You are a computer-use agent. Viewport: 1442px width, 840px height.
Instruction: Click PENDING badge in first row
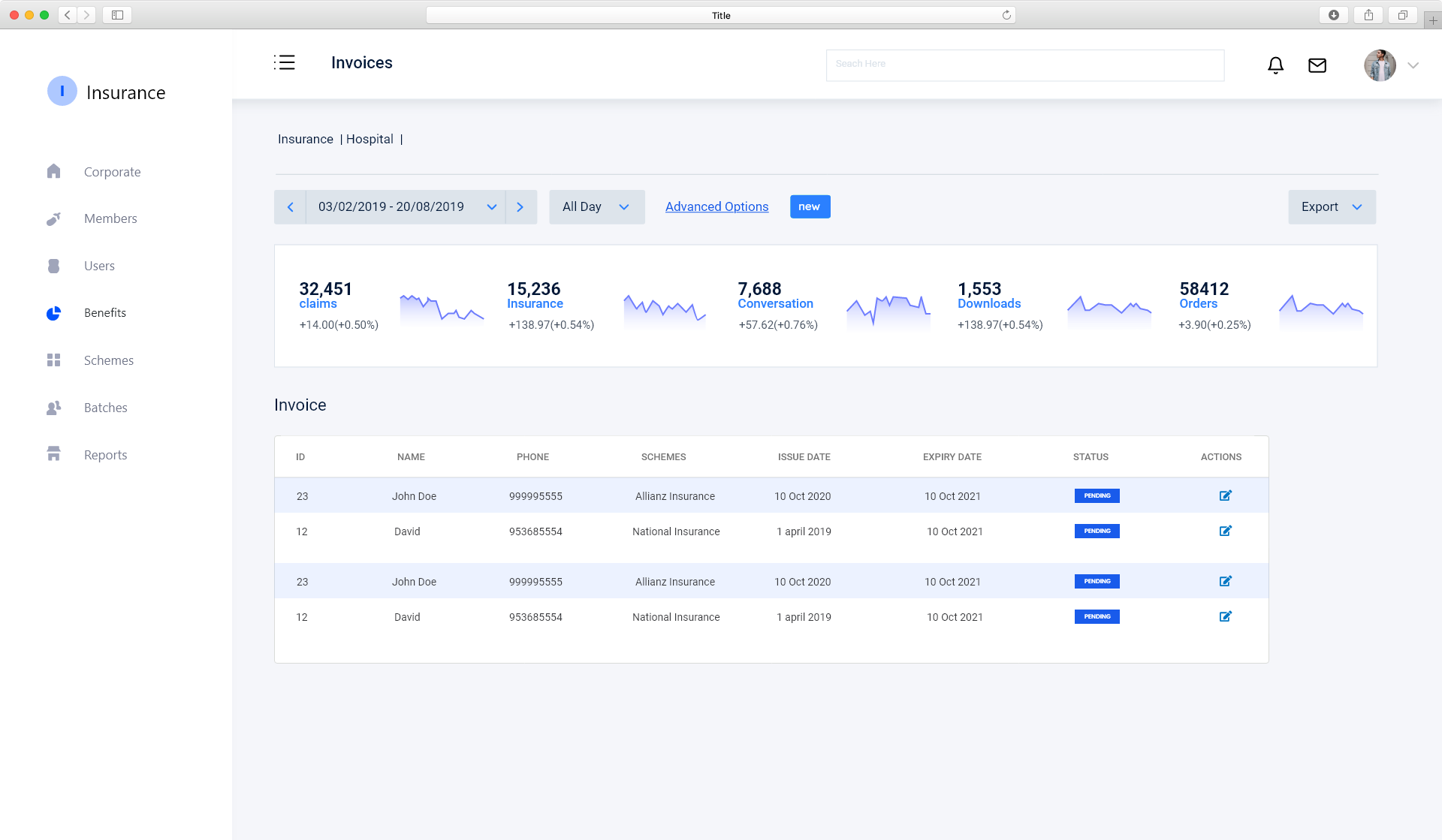(x=1097, y=495)
